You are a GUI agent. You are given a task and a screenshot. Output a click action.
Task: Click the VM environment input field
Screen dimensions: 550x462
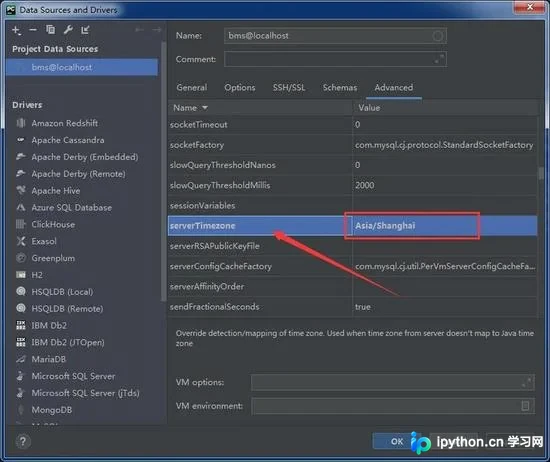393,406
